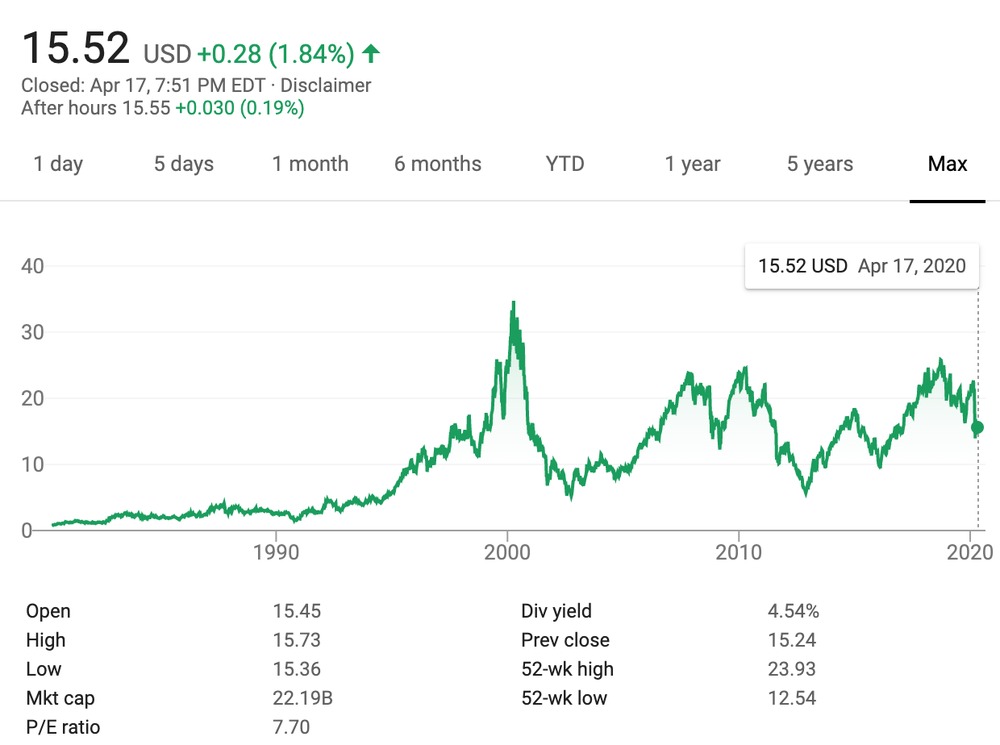
Task: Click the 40 y-axis label
Action: (x=34, y=266)
